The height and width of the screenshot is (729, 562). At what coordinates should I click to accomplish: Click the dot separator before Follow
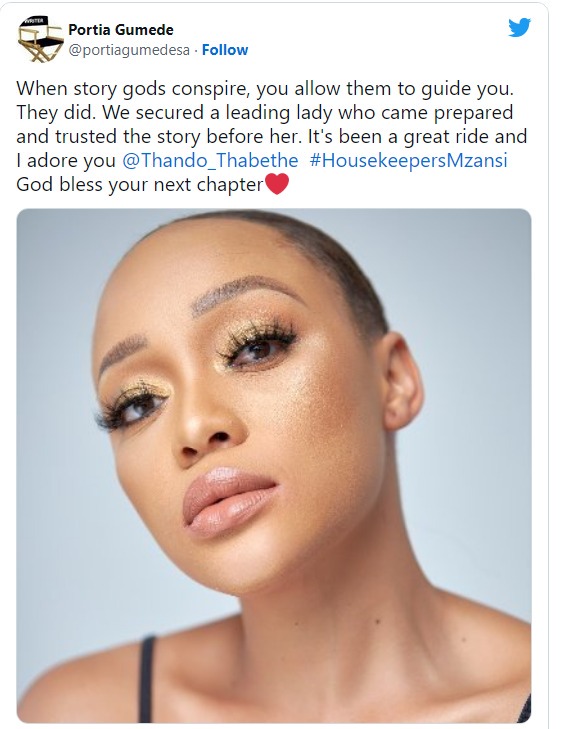click(196, 50)
